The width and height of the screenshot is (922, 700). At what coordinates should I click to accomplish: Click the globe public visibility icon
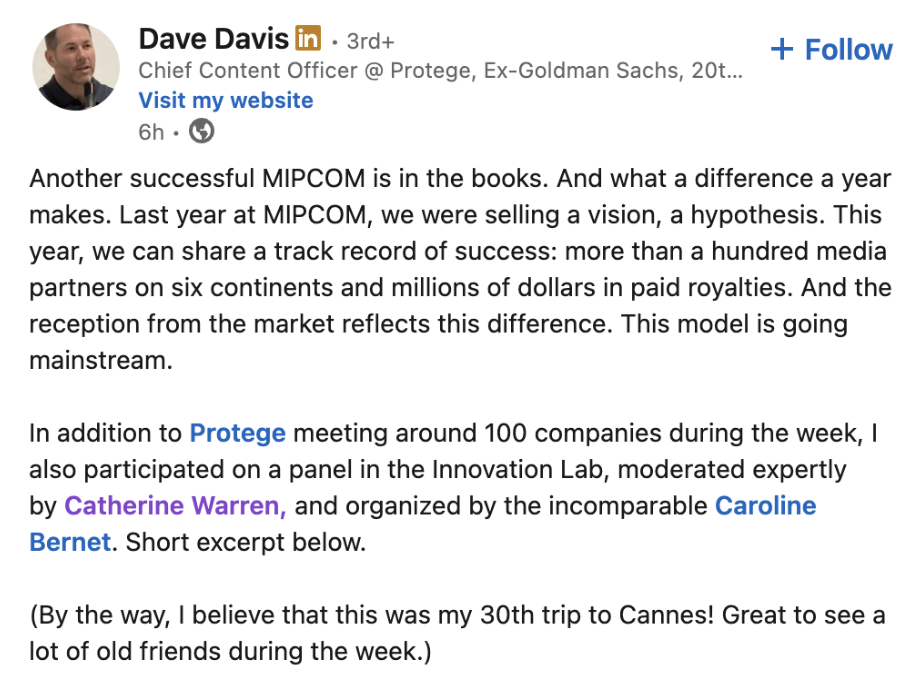click(201, 131)
